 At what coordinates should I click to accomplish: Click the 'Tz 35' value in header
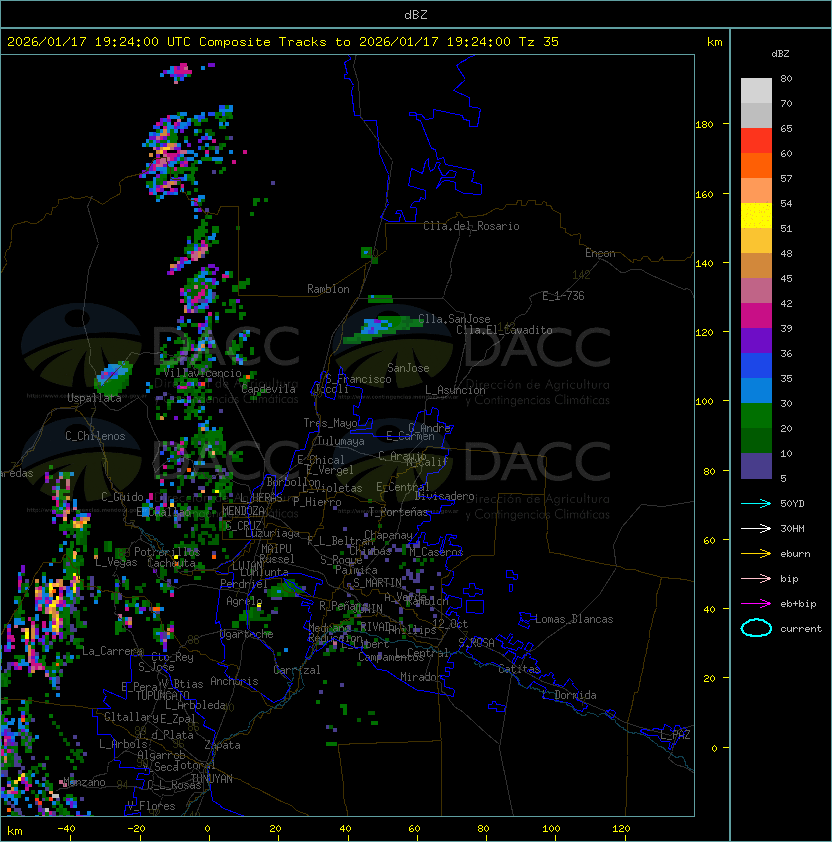click(539, 42)
